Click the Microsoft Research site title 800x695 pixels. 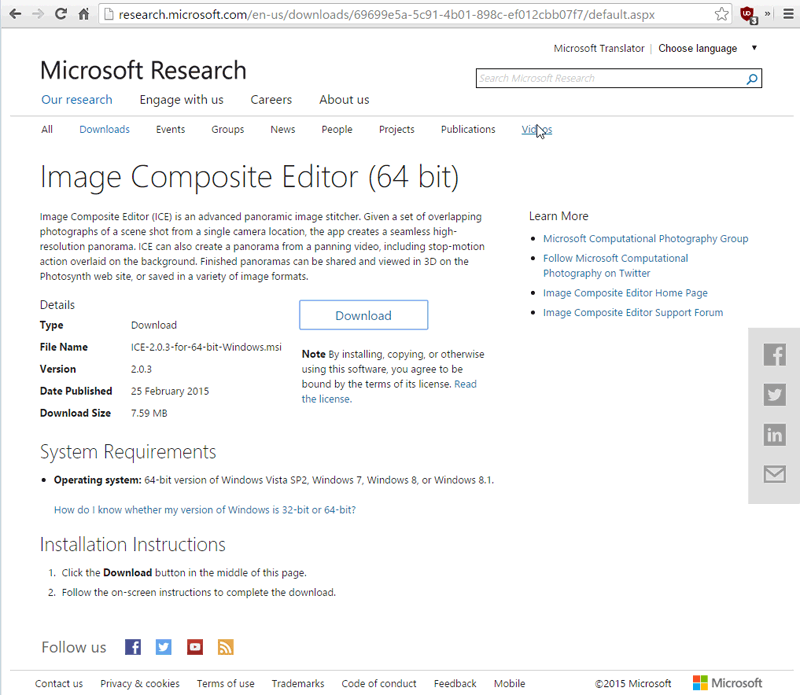(143, 70)
